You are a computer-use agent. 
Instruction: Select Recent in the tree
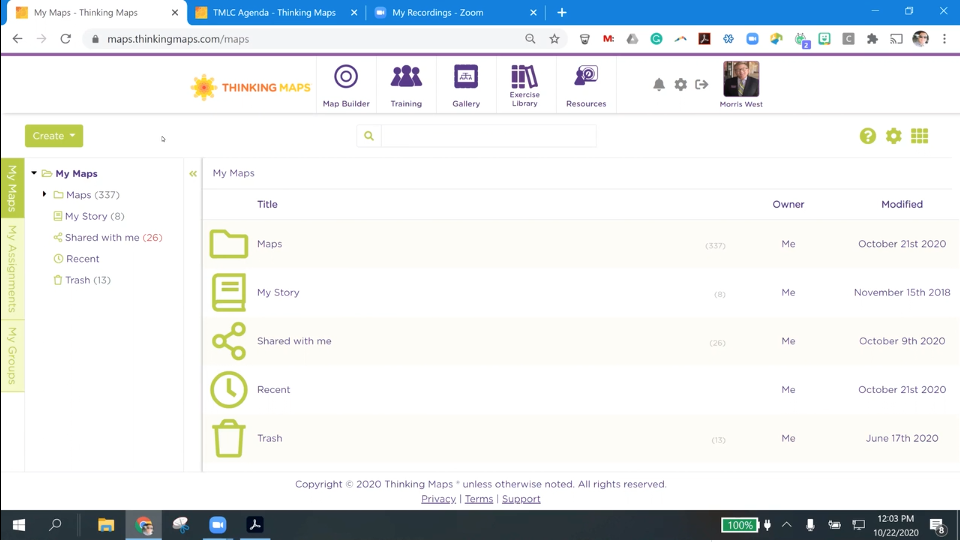pyautogui.click(x=82, y=258)
